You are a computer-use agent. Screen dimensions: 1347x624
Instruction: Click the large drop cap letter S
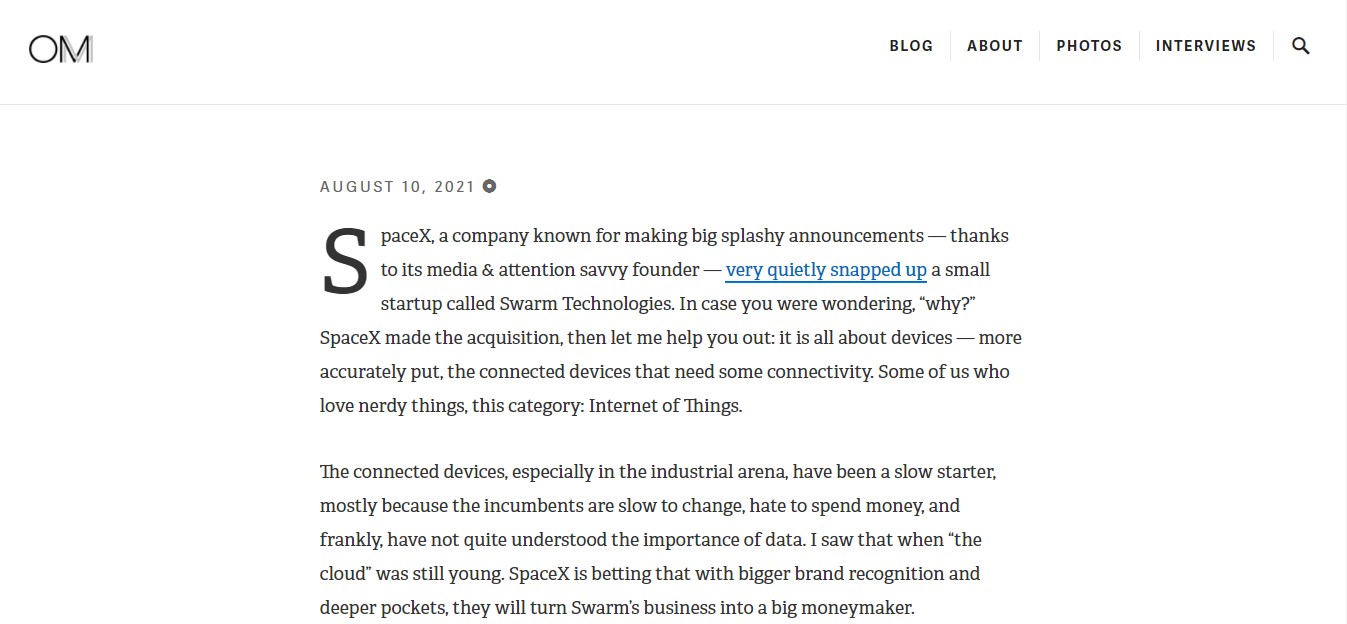[345, 263]
